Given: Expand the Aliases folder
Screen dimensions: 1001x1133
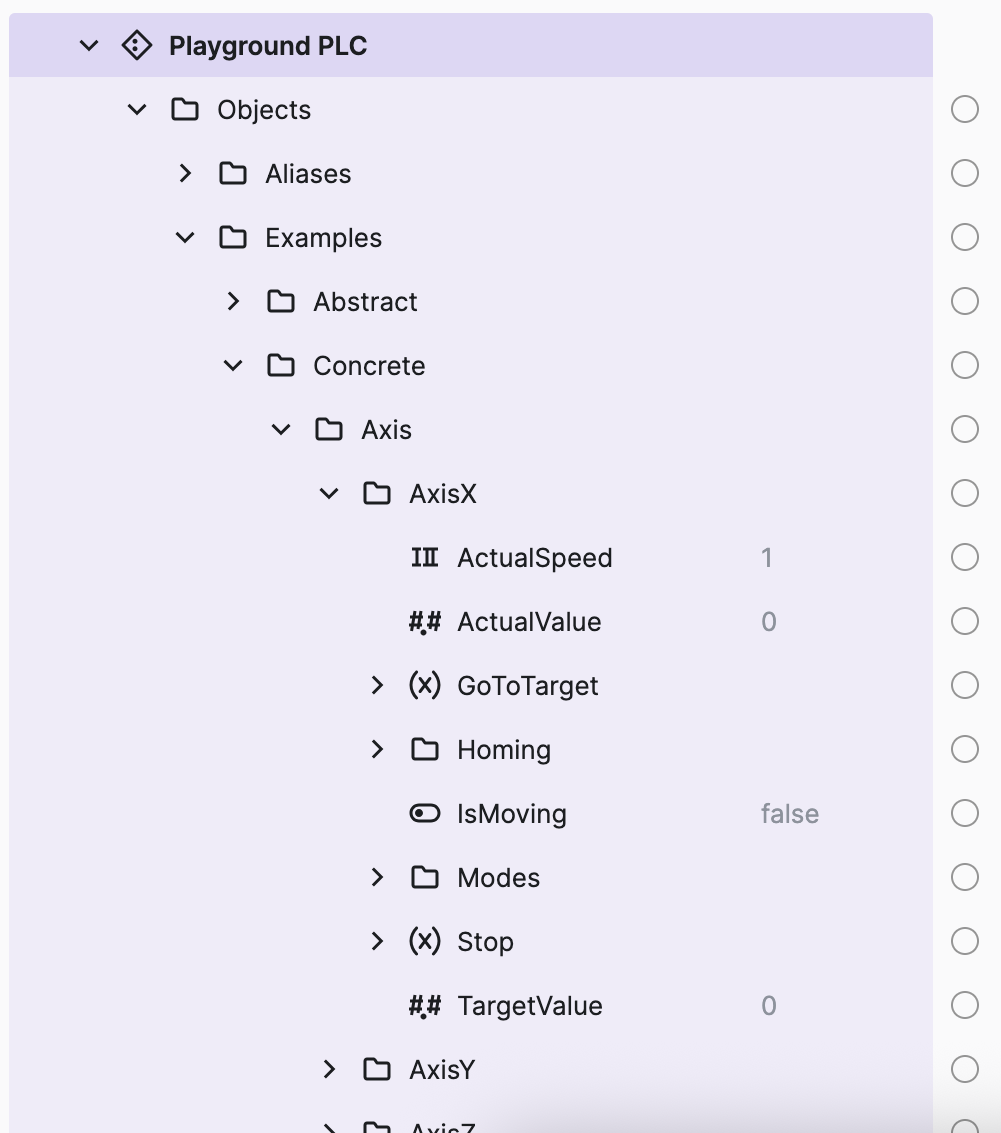Looking at the screenshot, I should (185, 174).
